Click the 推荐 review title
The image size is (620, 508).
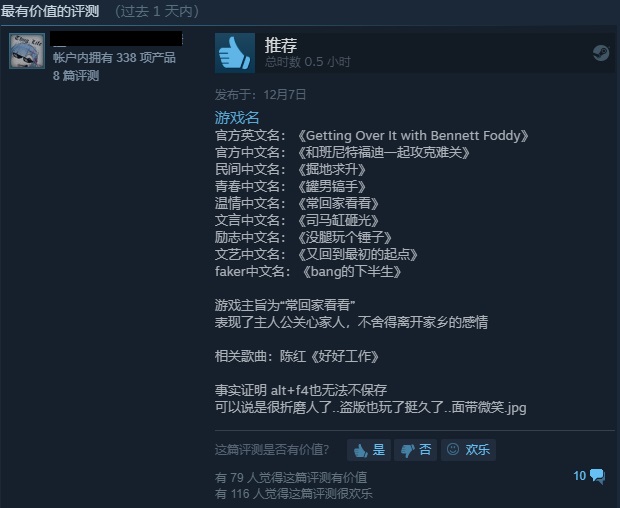click(x=281, y=45)
